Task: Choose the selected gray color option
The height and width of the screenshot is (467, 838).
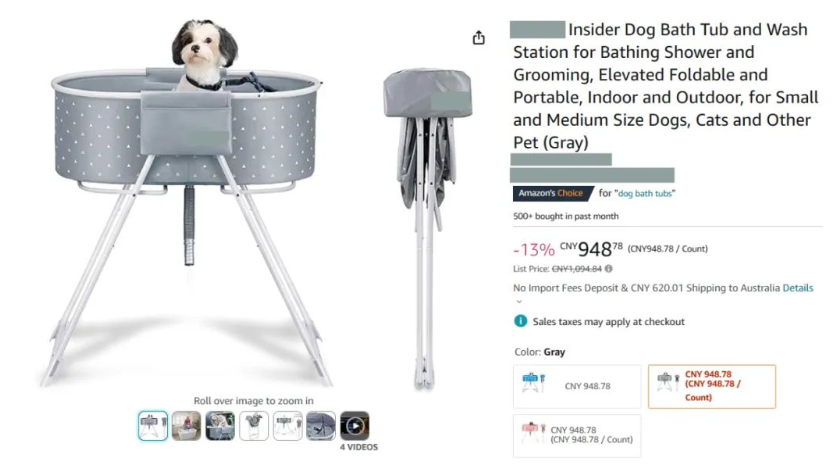Action: pyautogui.click(x=711, y=386)
